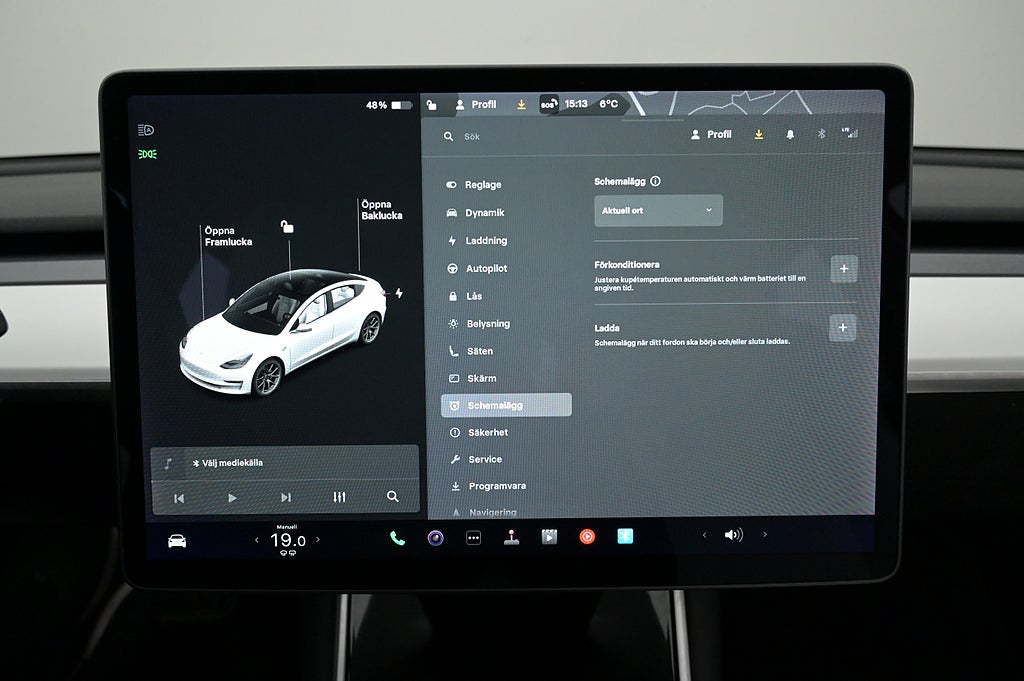The image size is (1024, 681).
Task: Toggle the car lock above the vehicle
Action: pyautogui.click(x=287, y=227)
